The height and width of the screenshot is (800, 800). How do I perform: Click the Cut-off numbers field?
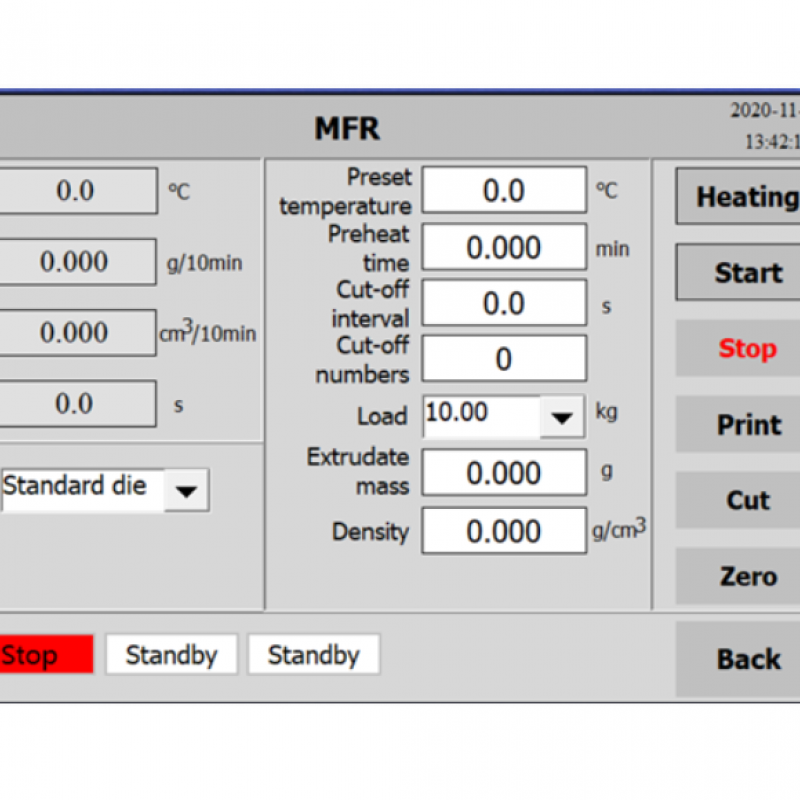click(504, 359)
